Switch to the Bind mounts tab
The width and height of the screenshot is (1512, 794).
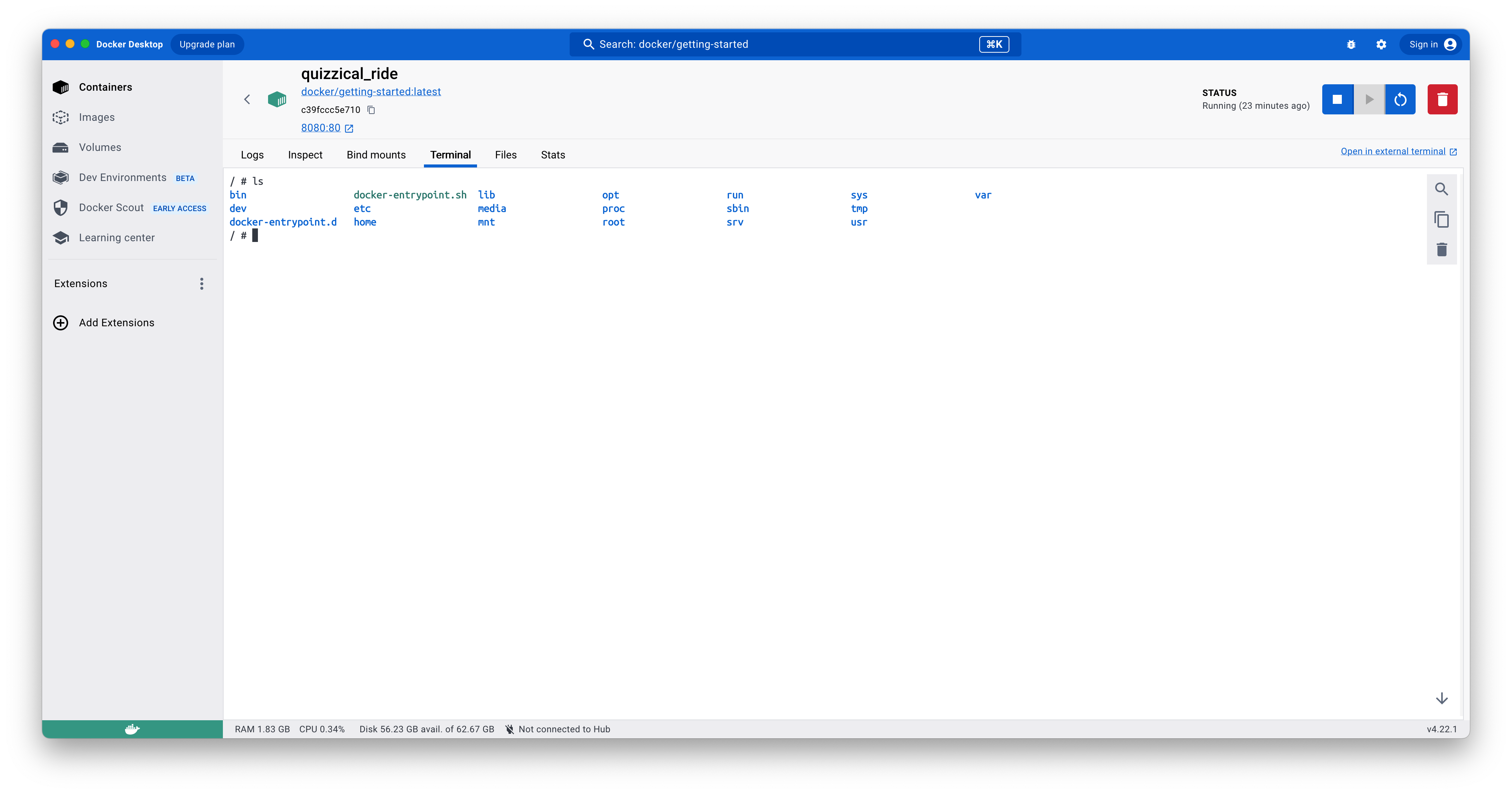tap(376, 155)
